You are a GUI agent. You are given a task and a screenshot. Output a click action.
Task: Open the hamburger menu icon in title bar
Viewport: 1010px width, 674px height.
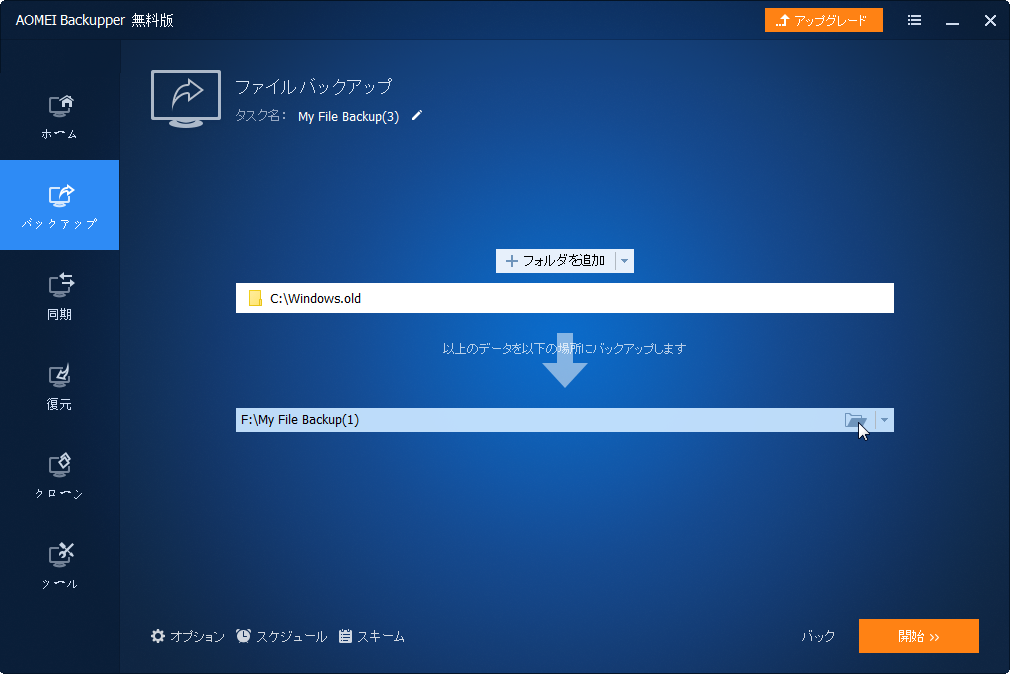[x=914, y=21]
